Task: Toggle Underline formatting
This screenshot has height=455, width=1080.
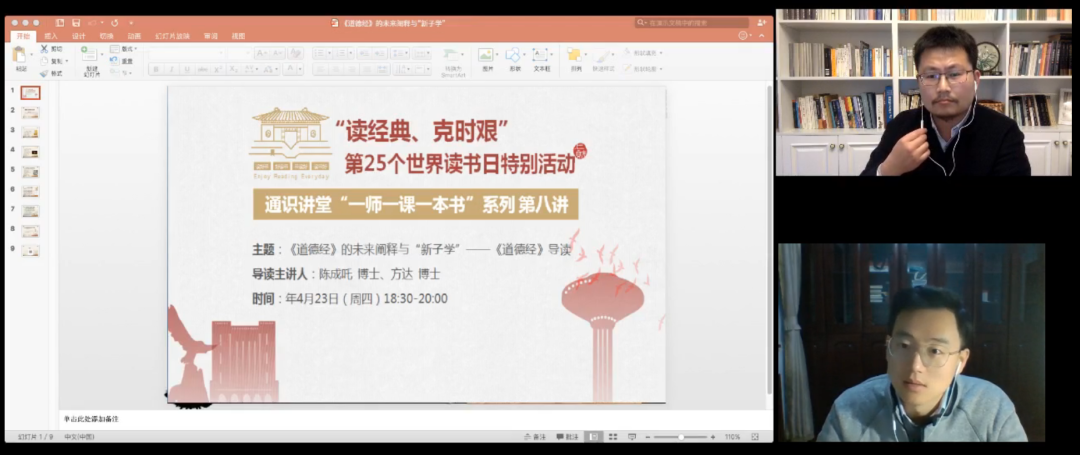Action: coord(187,70)
